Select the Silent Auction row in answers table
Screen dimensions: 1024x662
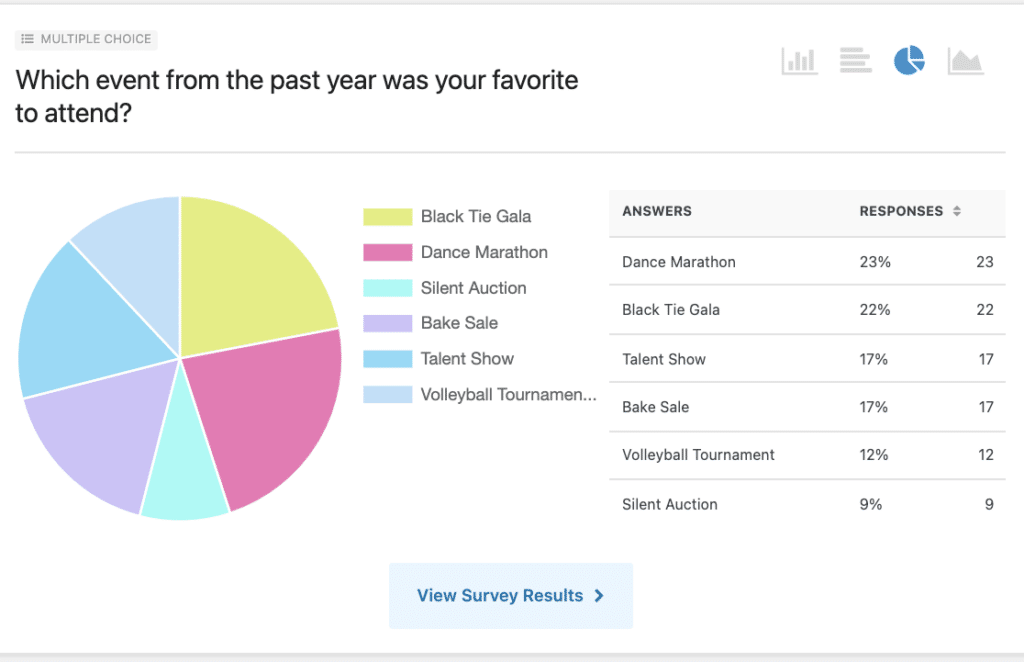[x=806, y=505]
